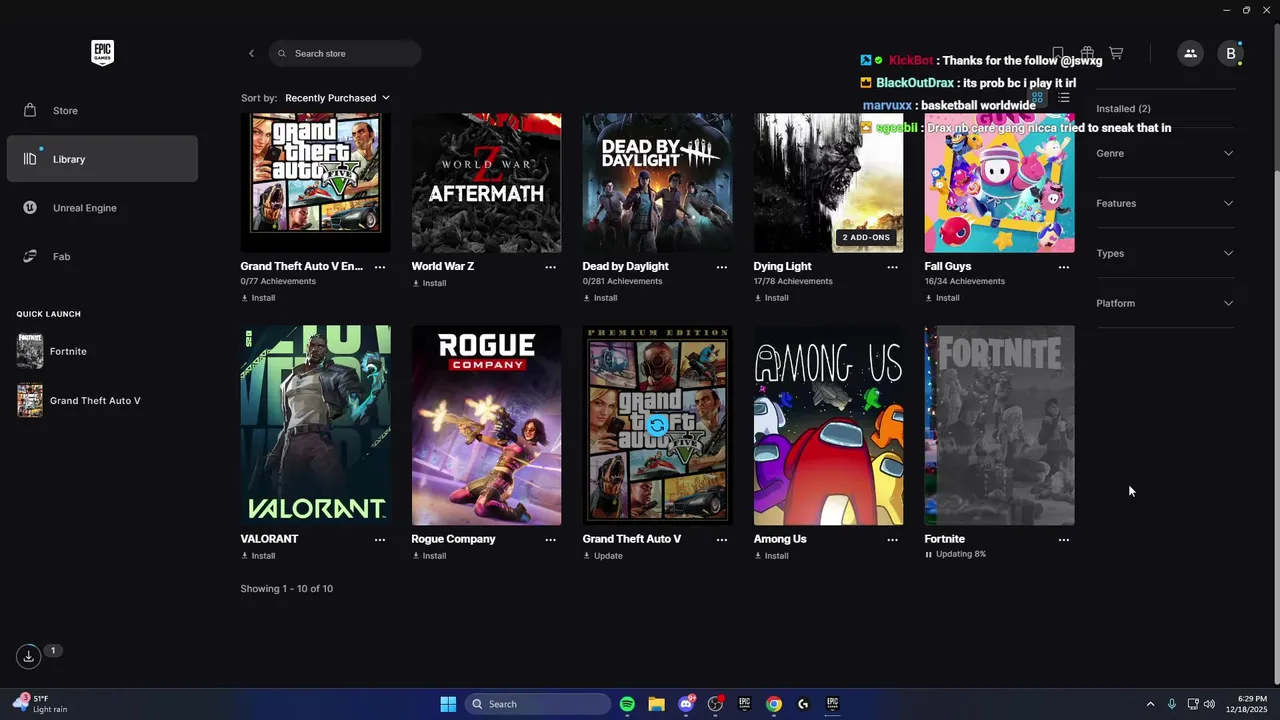Install Rogue Company
The image size is (1280, 720).
pos(429,556)
